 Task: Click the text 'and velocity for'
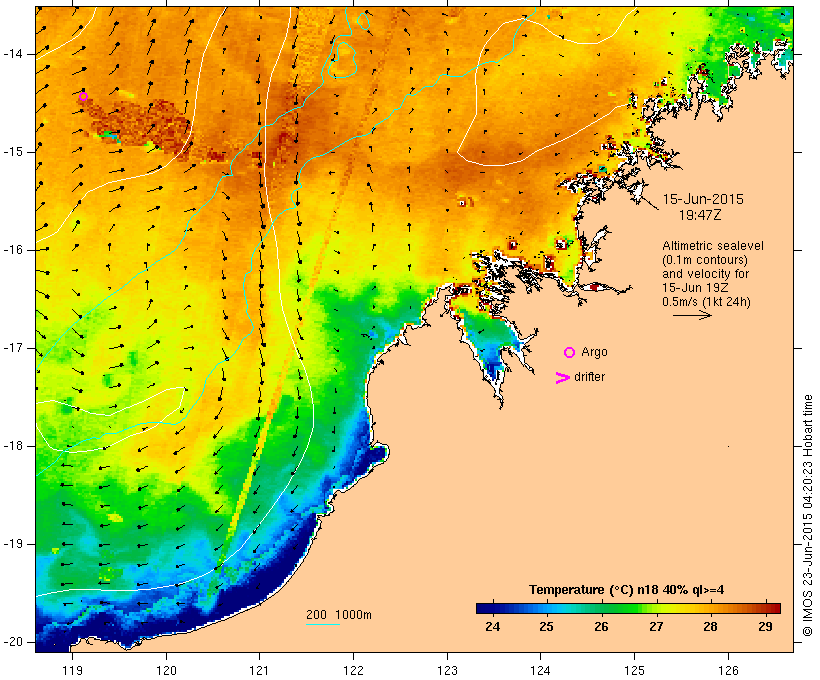[705, 274]
